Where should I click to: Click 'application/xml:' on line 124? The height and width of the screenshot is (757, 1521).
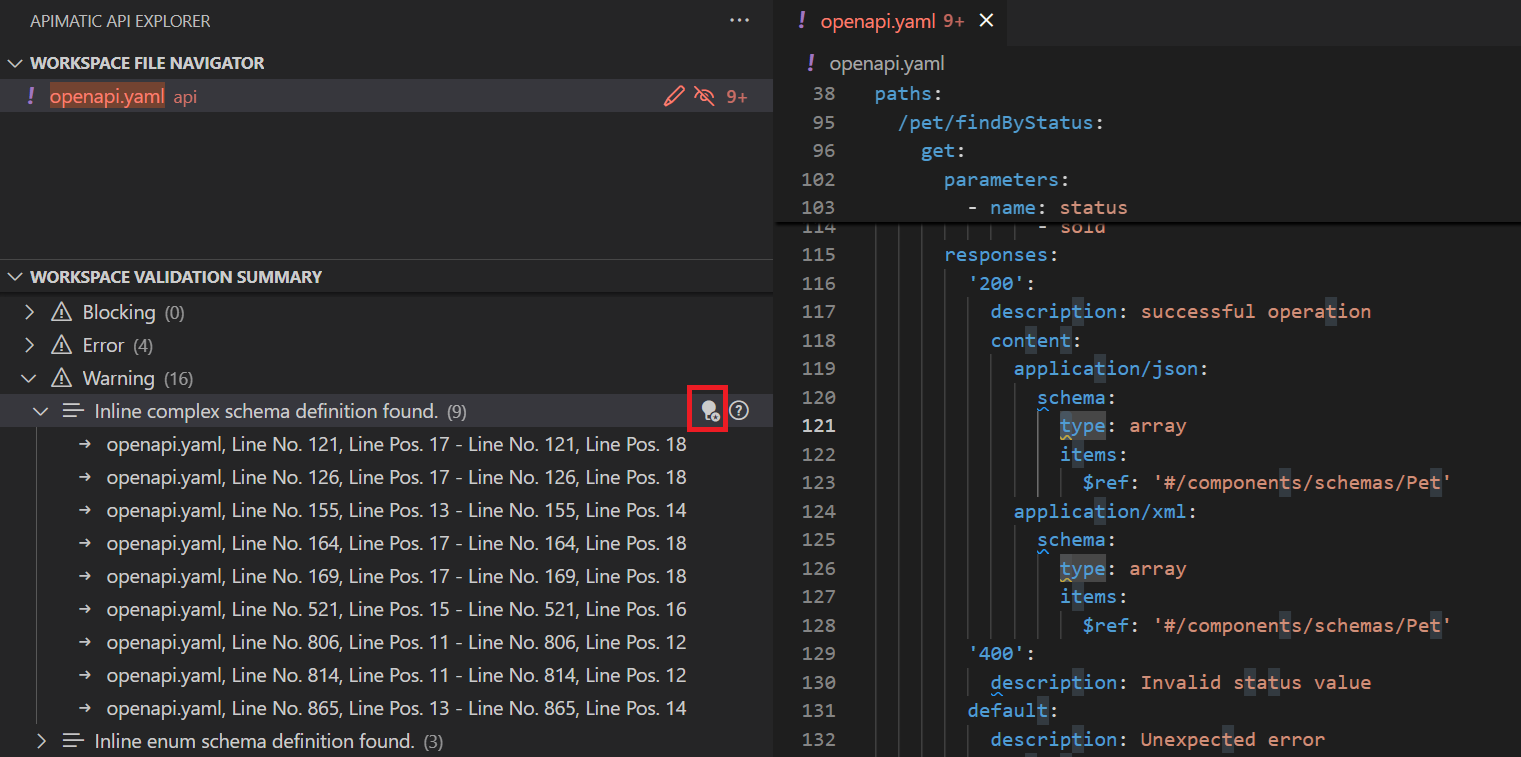pyautogui.click(x=1105, y=511)
